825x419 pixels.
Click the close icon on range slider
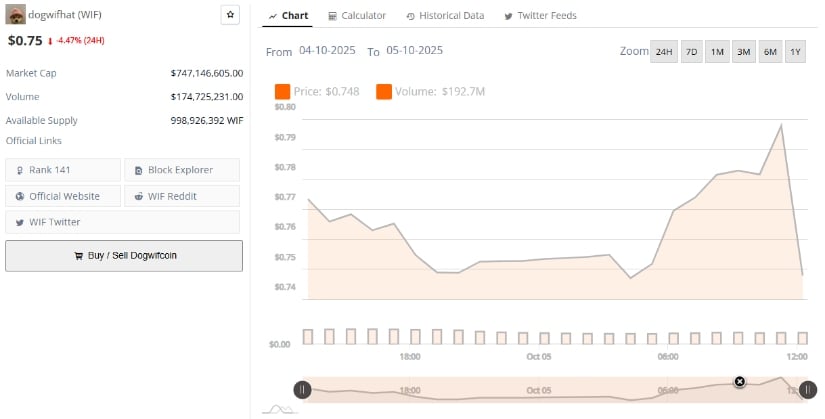coord(739,381)
